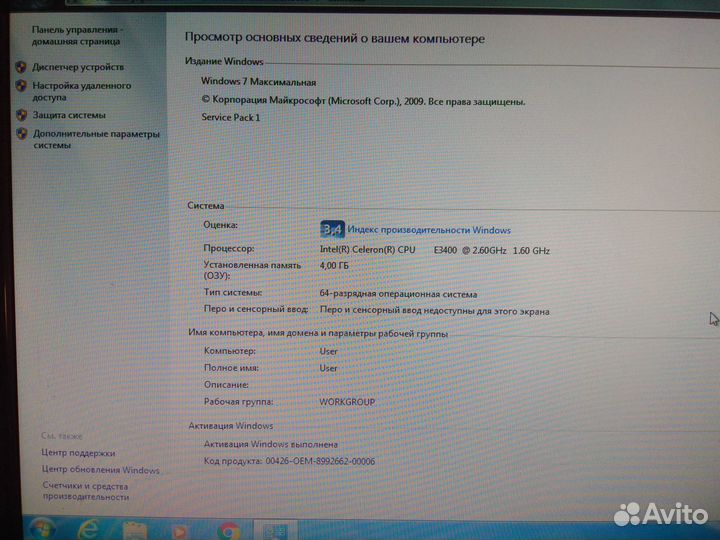Viewport: 720px width, 540px height.
Task: Click product code '00426-OEM-8992662-00006'
Action: point(320,461)
